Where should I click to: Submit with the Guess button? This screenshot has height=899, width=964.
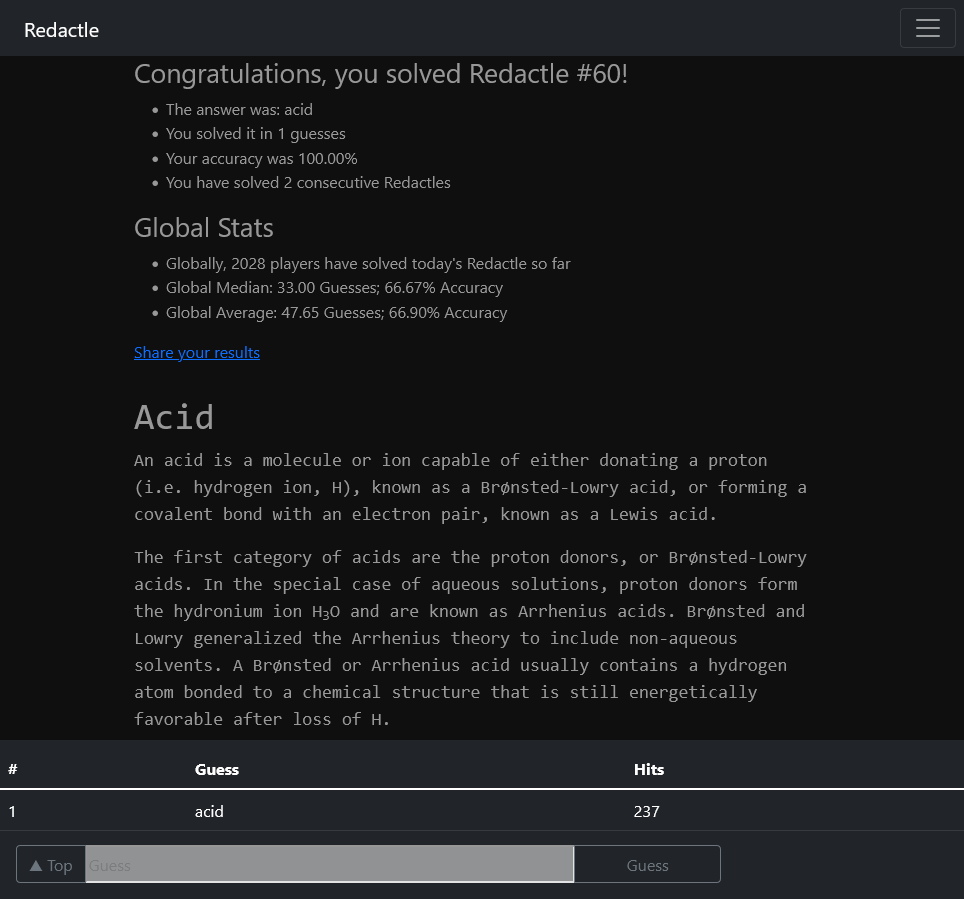(647, 865)
